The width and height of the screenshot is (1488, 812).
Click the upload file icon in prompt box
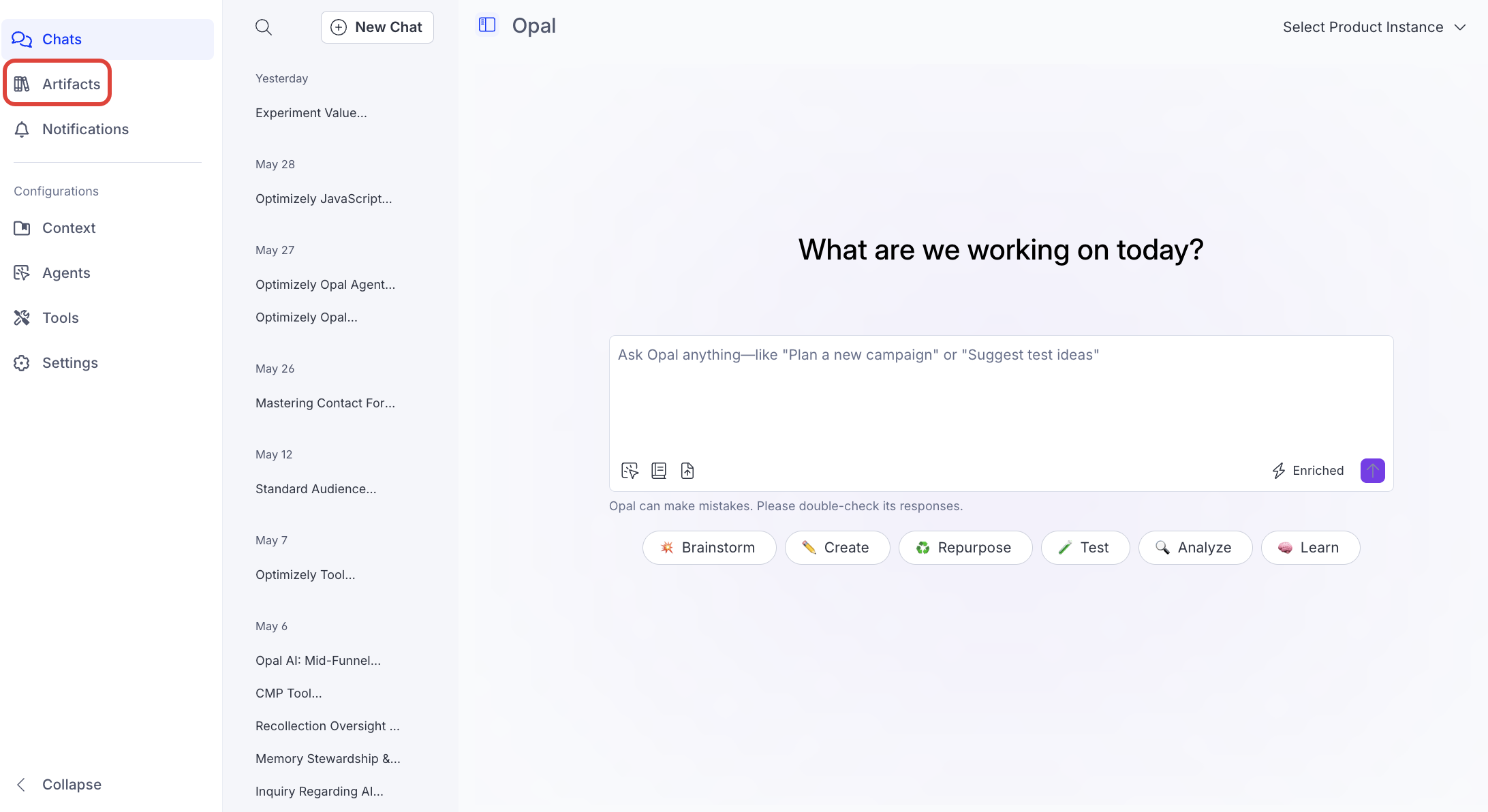pyautogui.click(x=687, y=471)
